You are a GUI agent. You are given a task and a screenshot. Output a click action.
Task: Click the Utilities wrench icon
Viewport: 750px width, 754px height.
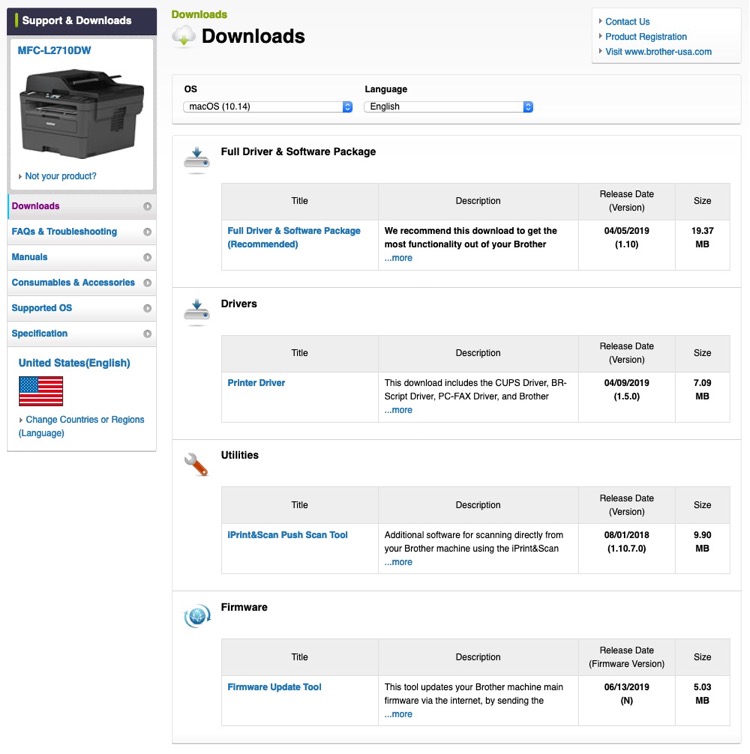pos(196,464)
